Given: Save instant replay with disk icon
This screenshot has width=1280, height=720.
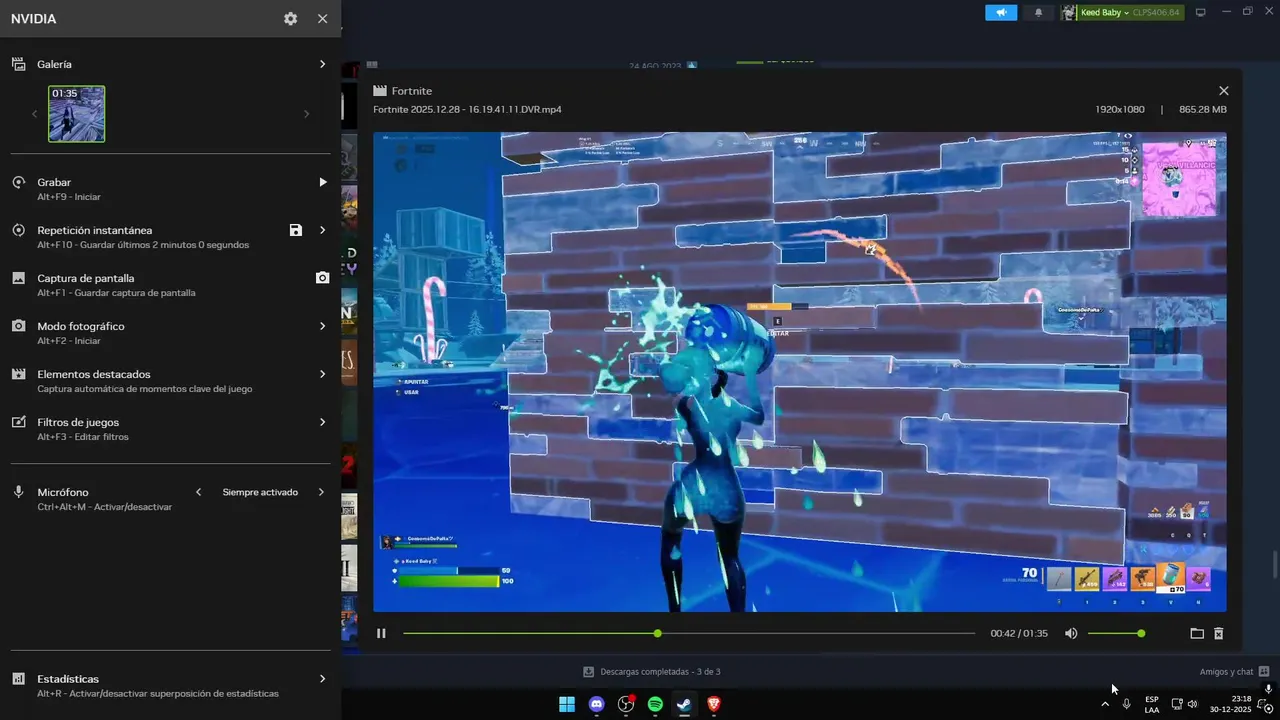Looking at the screenshot, I should pos(295,230).
